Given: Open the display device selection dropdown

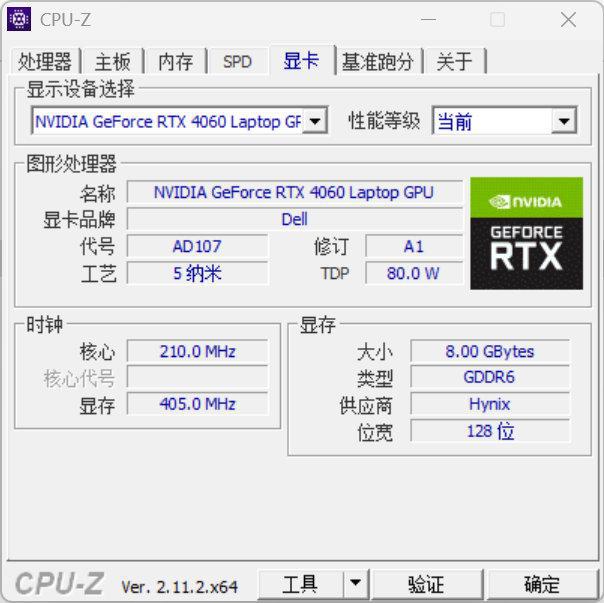Looking at the screenshot, I should click(x=314, y=121).
